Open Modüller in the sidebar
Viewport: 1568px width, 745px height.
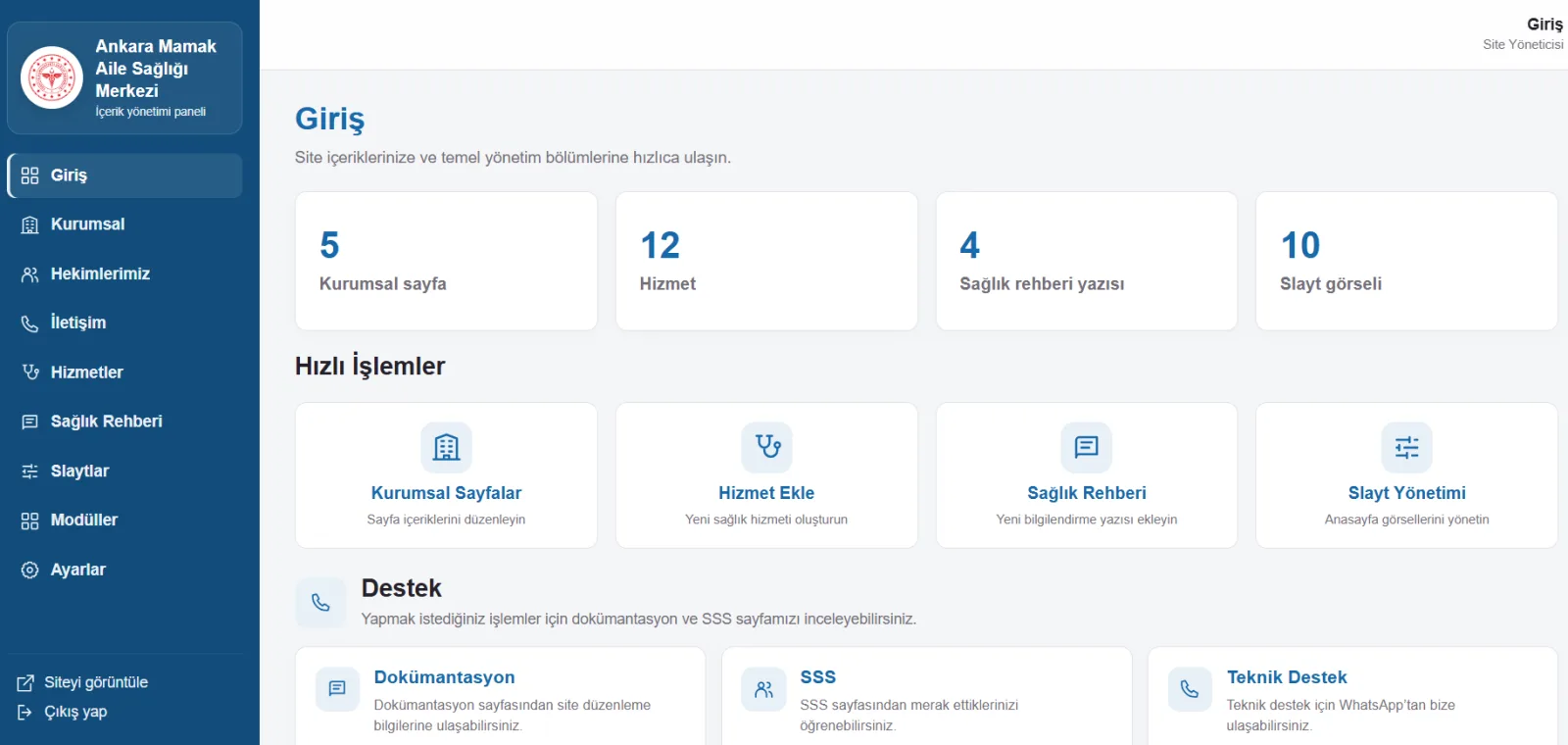click(x=124, y=521)
